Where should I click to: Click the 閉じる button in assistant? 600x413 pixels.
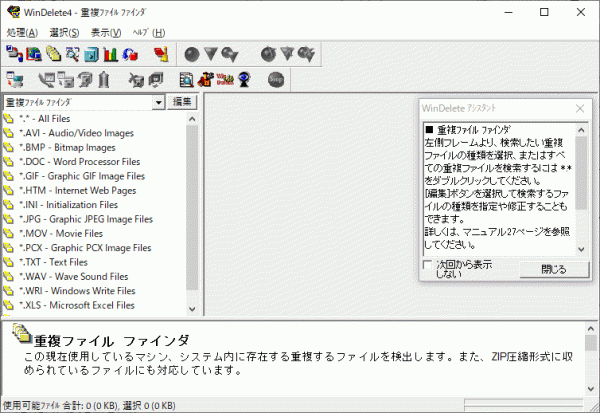[x=553, y=269]
